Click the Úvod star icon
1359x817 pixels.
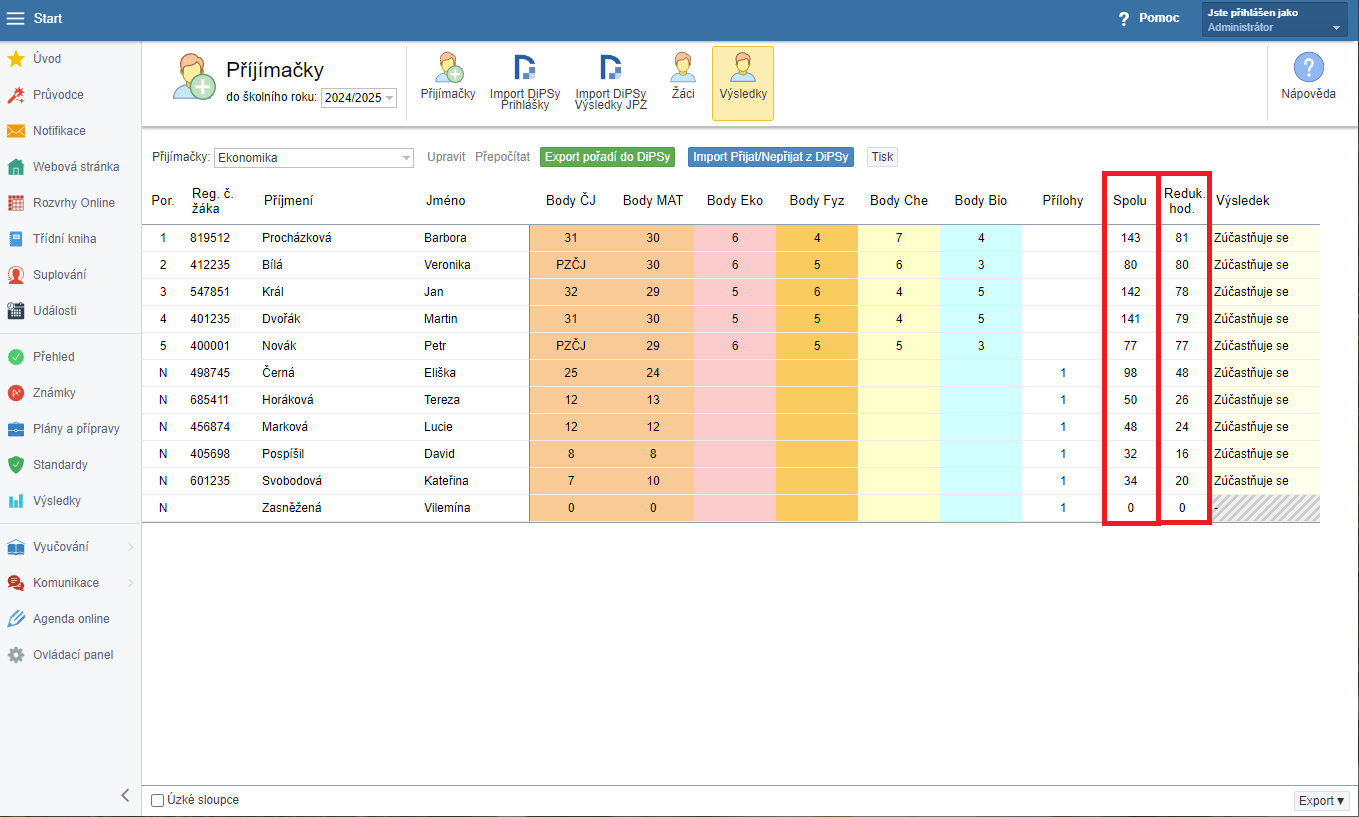(15, 59)
